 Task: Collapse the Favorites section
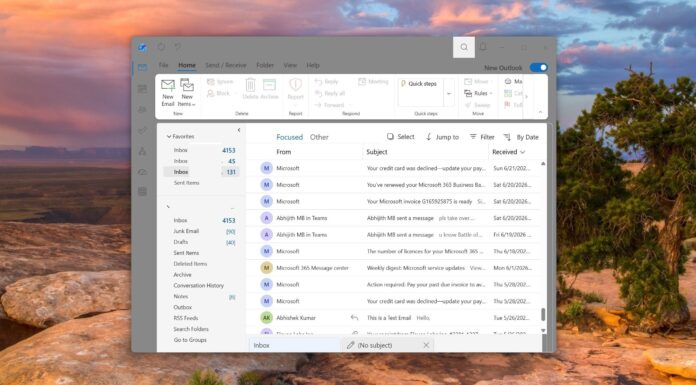click(x=169, y=137)
